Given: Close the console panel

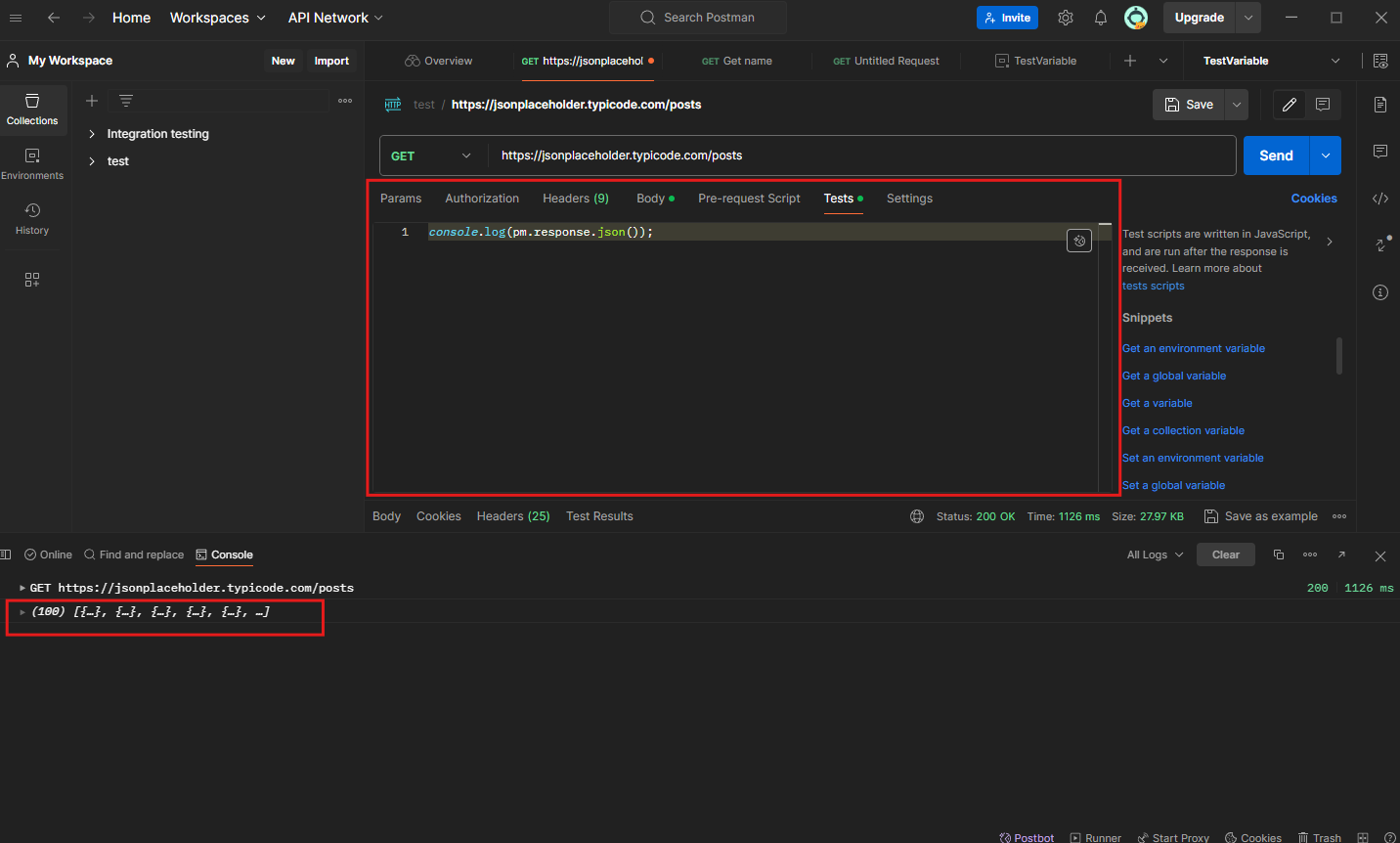Looking at the screenshot, I should (1380, 555).
